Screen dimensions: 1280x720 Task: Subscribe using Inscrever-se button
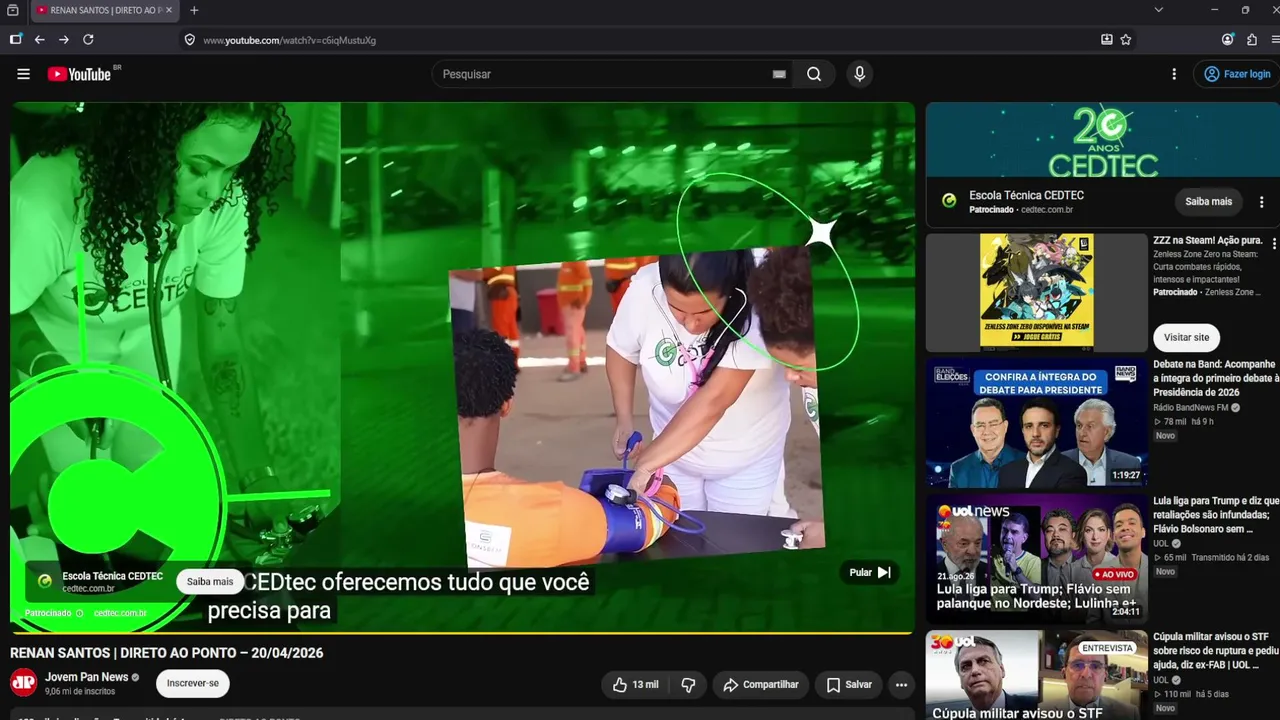pos(193,684)
